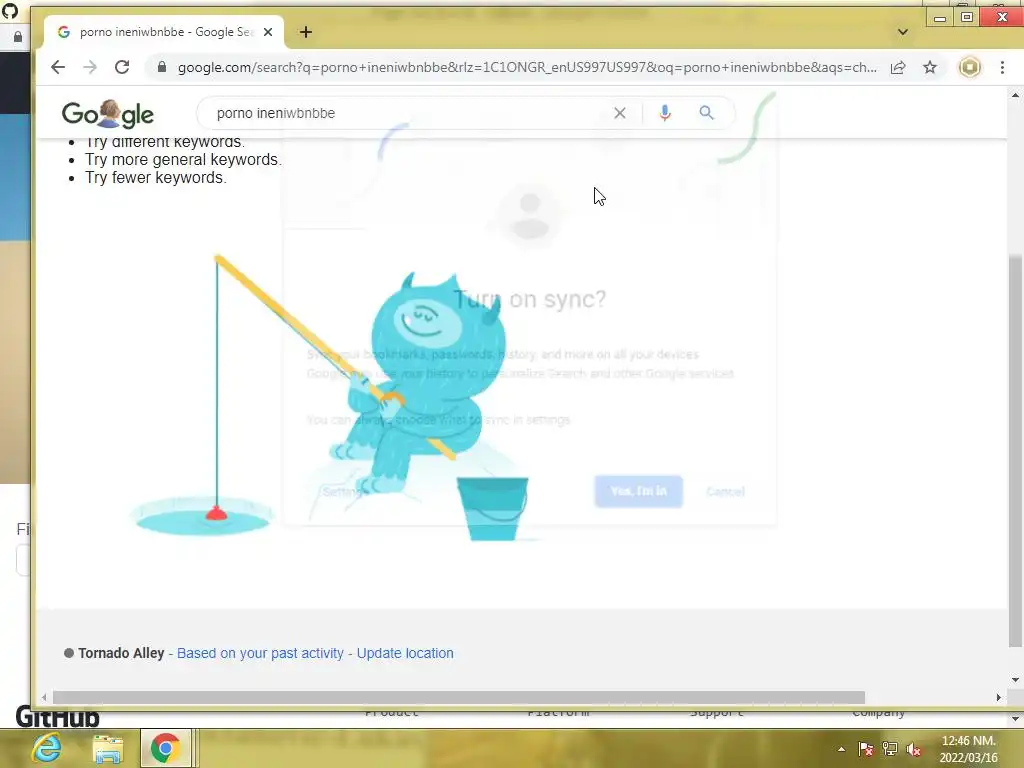1024x768 pixels.
Task: Bookmark this page with the star
Action: click(x=930, y=67)
